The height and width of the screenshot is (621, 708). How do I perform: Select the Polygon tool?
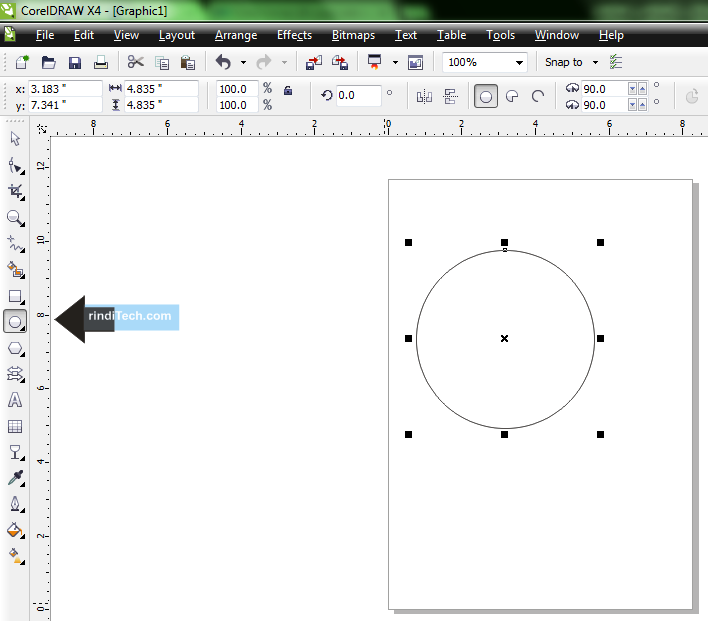pyautogui.click(x=16, y=349)
